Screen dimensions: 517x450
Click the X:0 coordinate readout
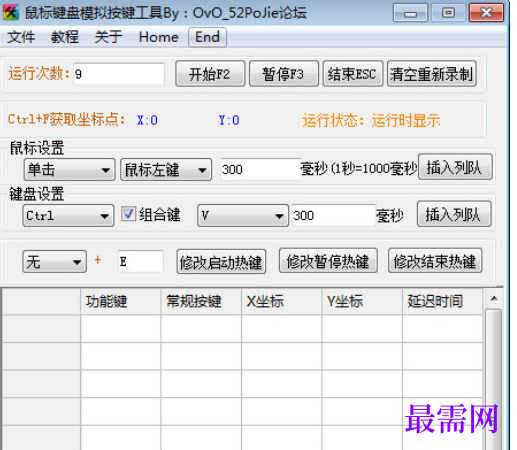147,120
